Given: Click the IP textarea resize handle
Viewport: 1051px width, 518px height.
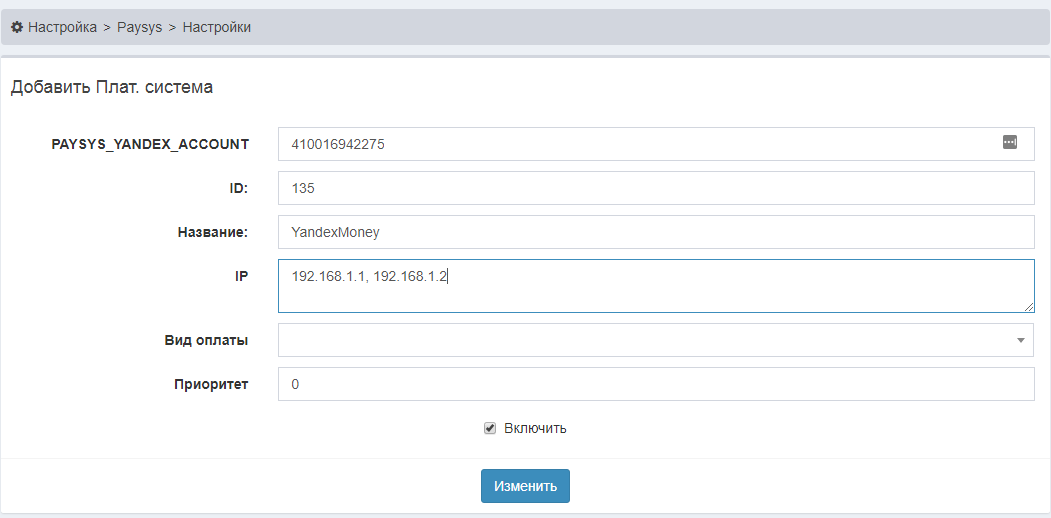Looking at the screenshot, I should pos(1028,307).
